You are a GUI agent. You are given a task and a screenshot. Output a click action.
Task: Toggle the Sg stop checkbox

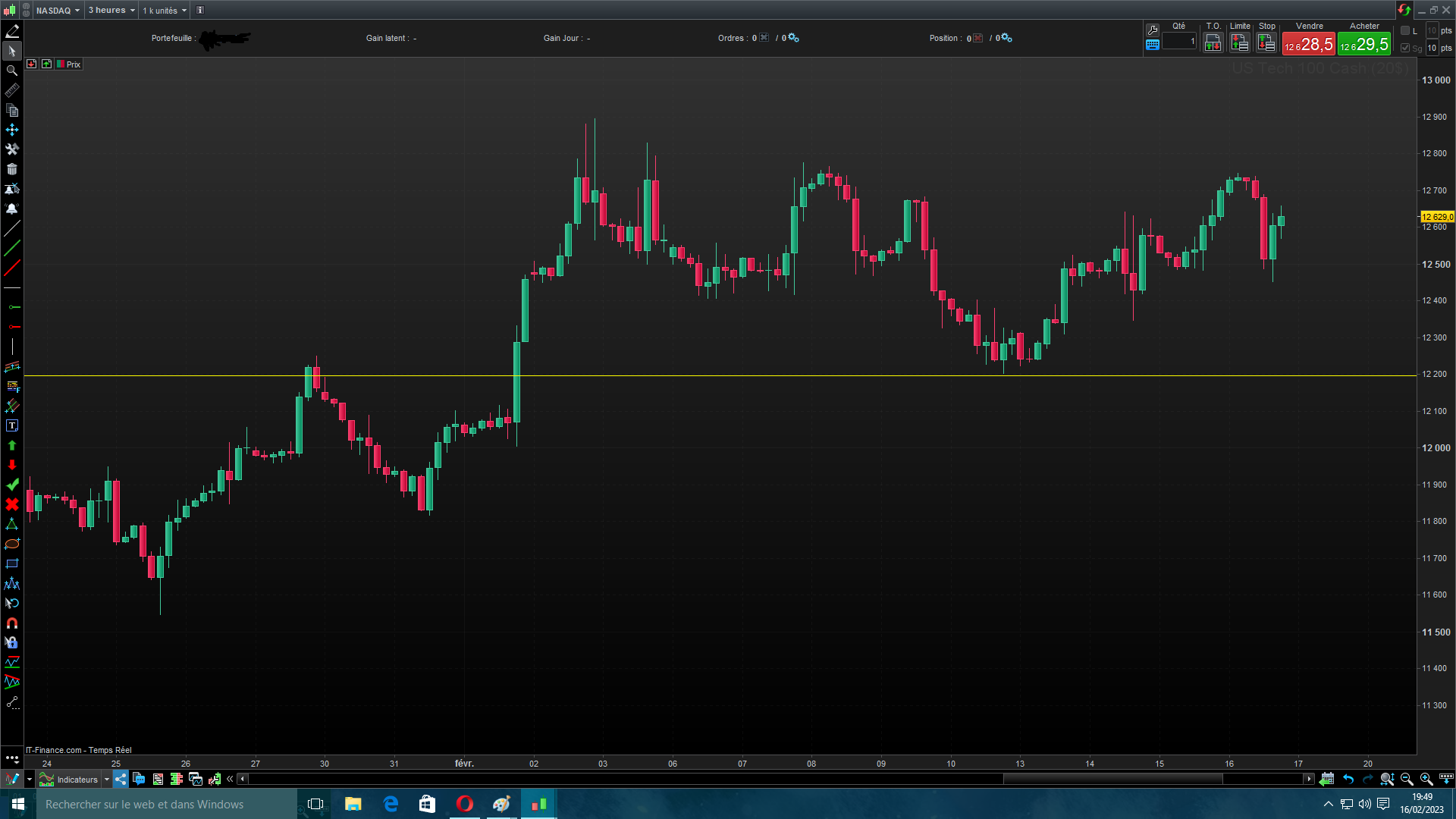[x=1405, y=48]
